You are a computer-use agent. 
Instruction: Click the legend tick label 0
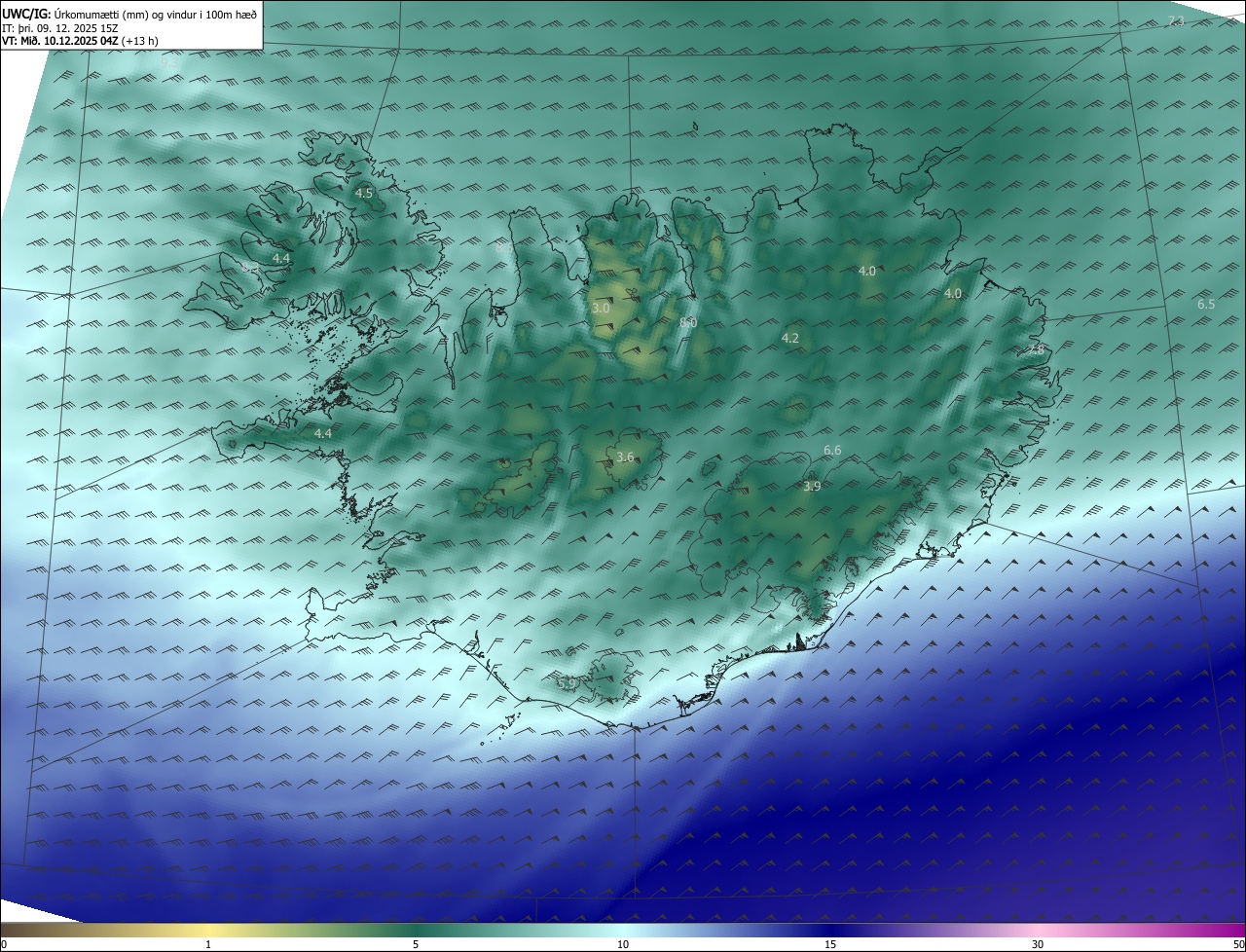click(4, 944)
